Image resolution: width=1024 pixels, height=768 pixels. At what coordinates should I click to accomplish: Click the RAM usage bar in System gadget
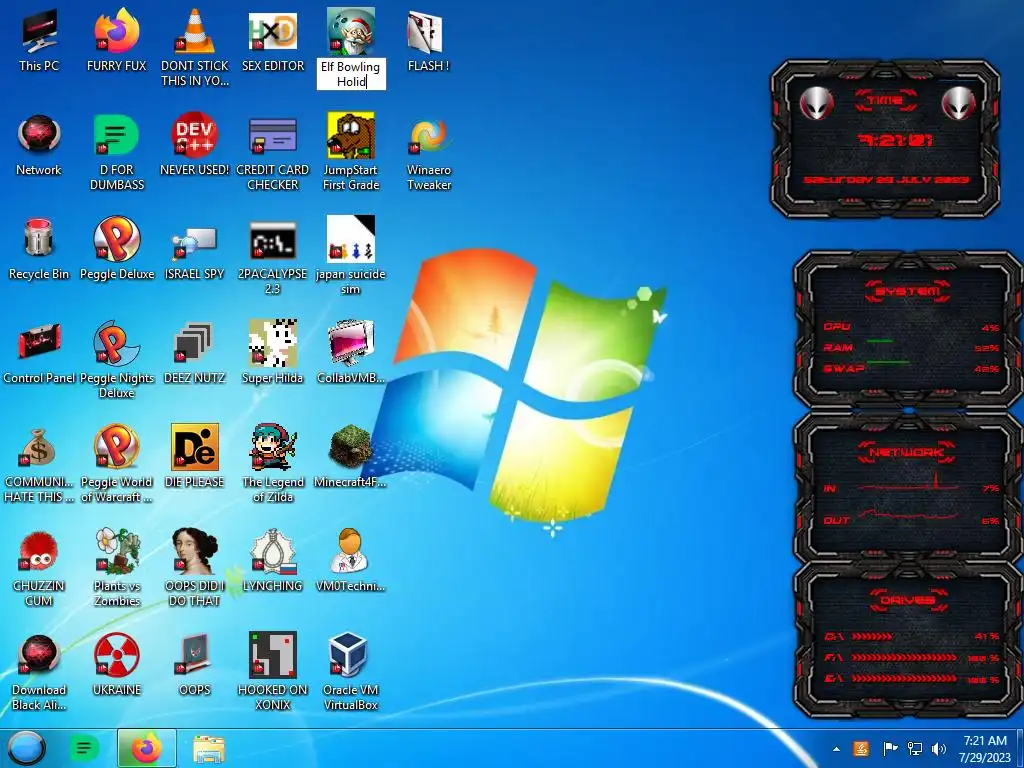(879, 341)
